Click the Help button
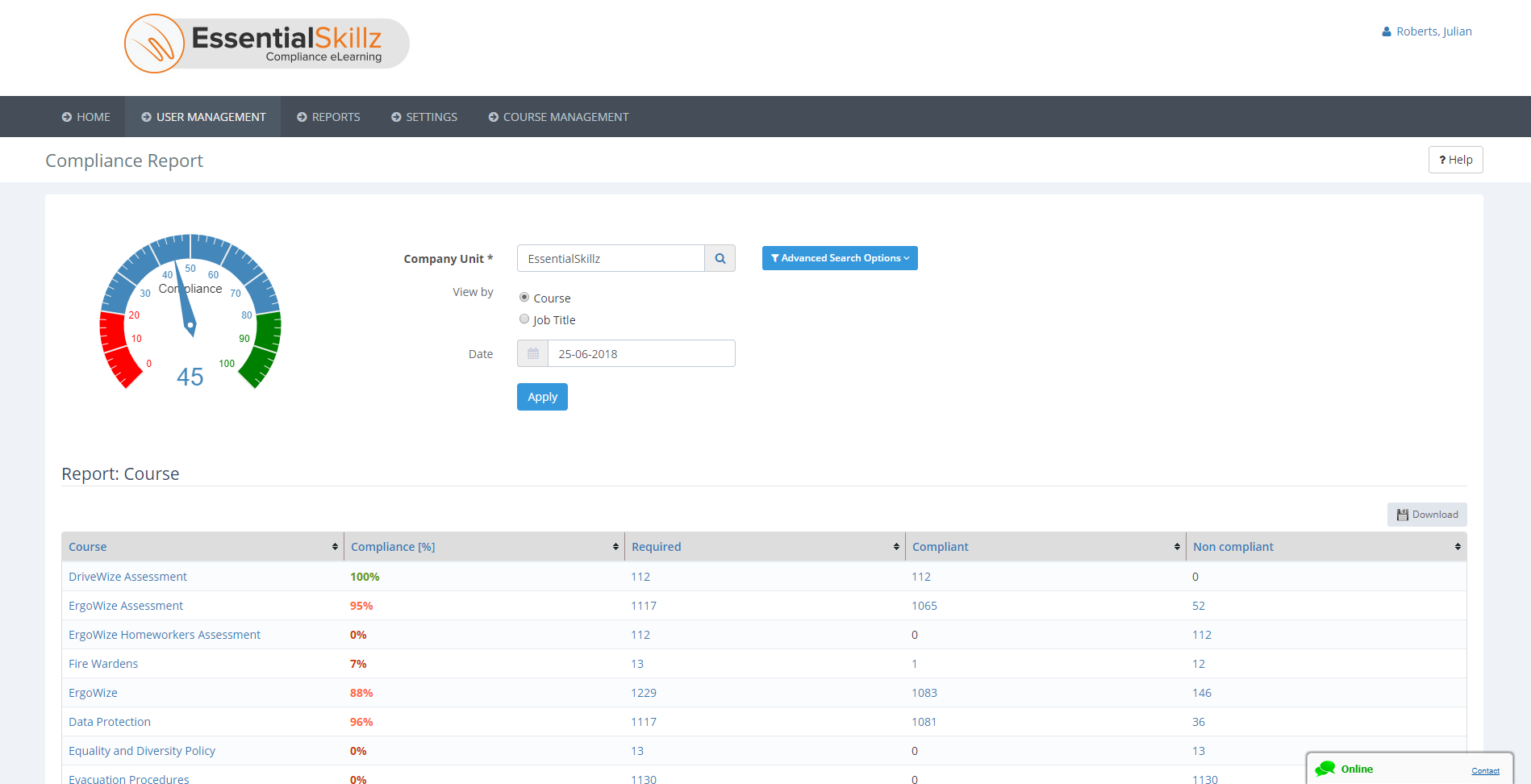This screenshot has width=1531, height=784. 1455,160
